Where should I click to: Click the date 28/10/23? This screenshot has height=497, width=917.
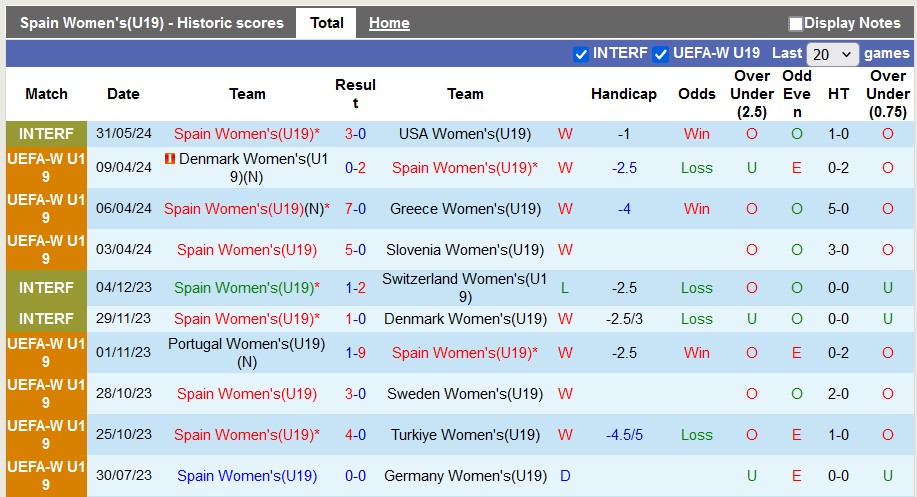[x=123, y=393]
